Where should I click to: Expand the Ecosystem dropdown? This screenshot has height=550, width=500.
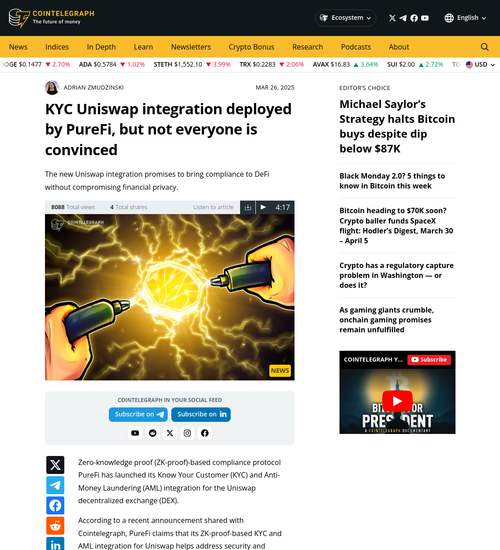click(x=346, y=18)
